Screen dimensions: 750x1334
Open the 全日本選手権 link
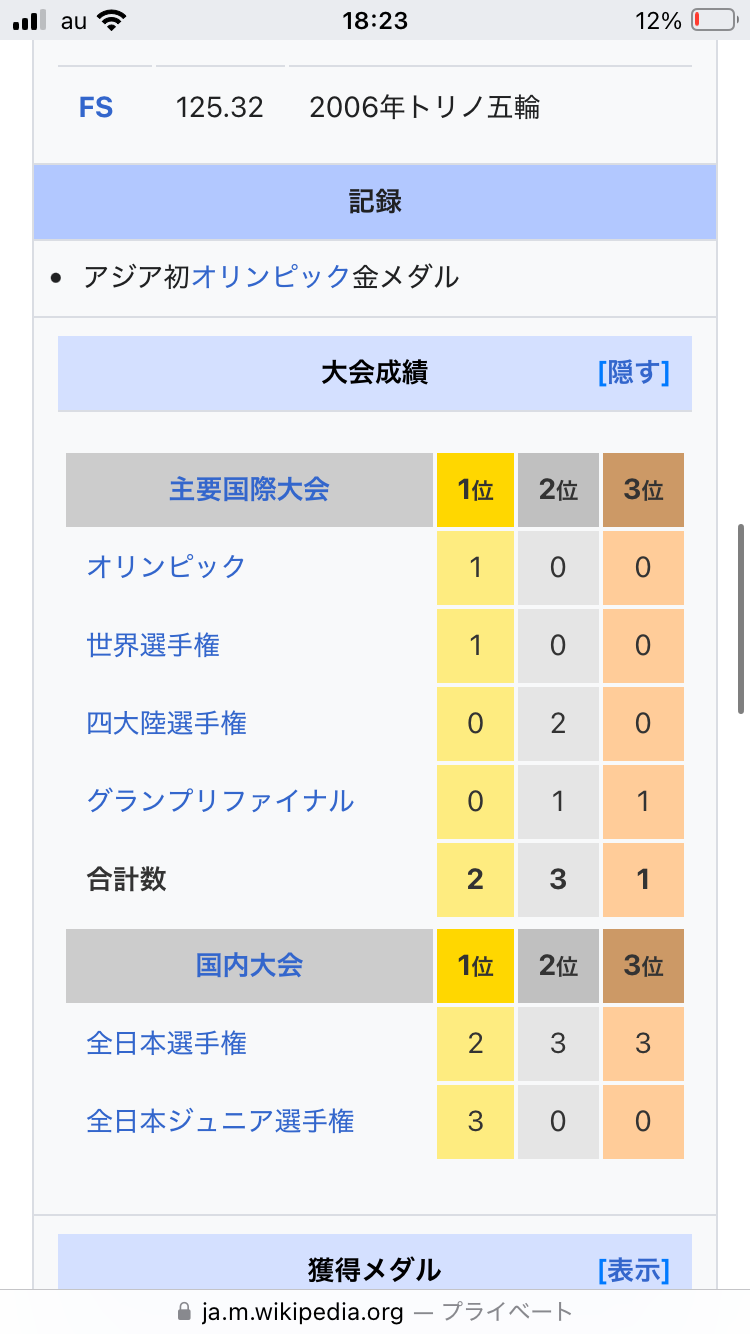[166, 1044]
